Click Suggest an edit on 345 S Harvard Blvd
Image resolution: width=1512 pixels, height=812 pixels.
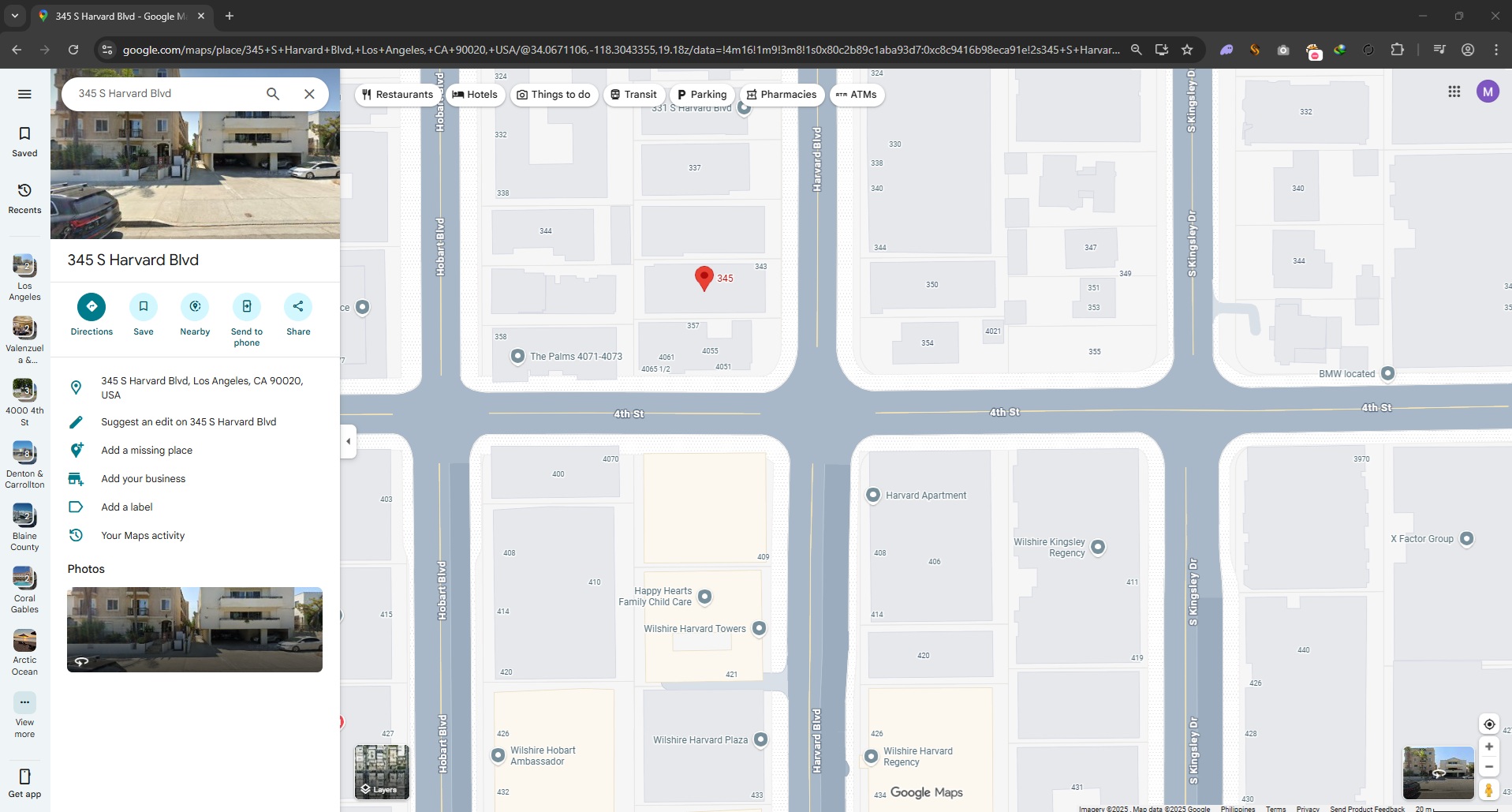[x=189, y=422]
